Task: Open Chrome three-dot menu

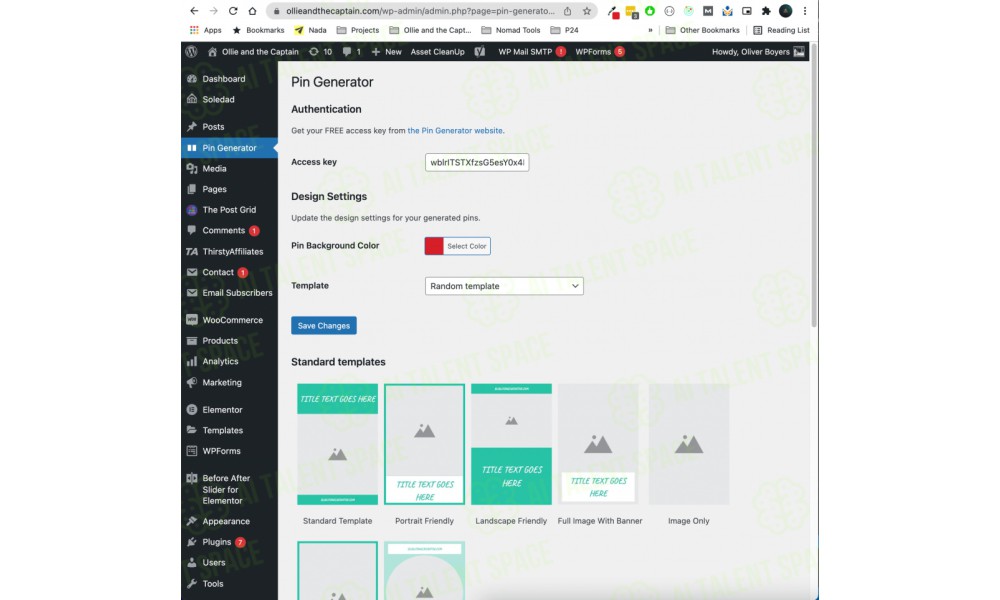Action: pyautogui.click(x=805, y=11)
